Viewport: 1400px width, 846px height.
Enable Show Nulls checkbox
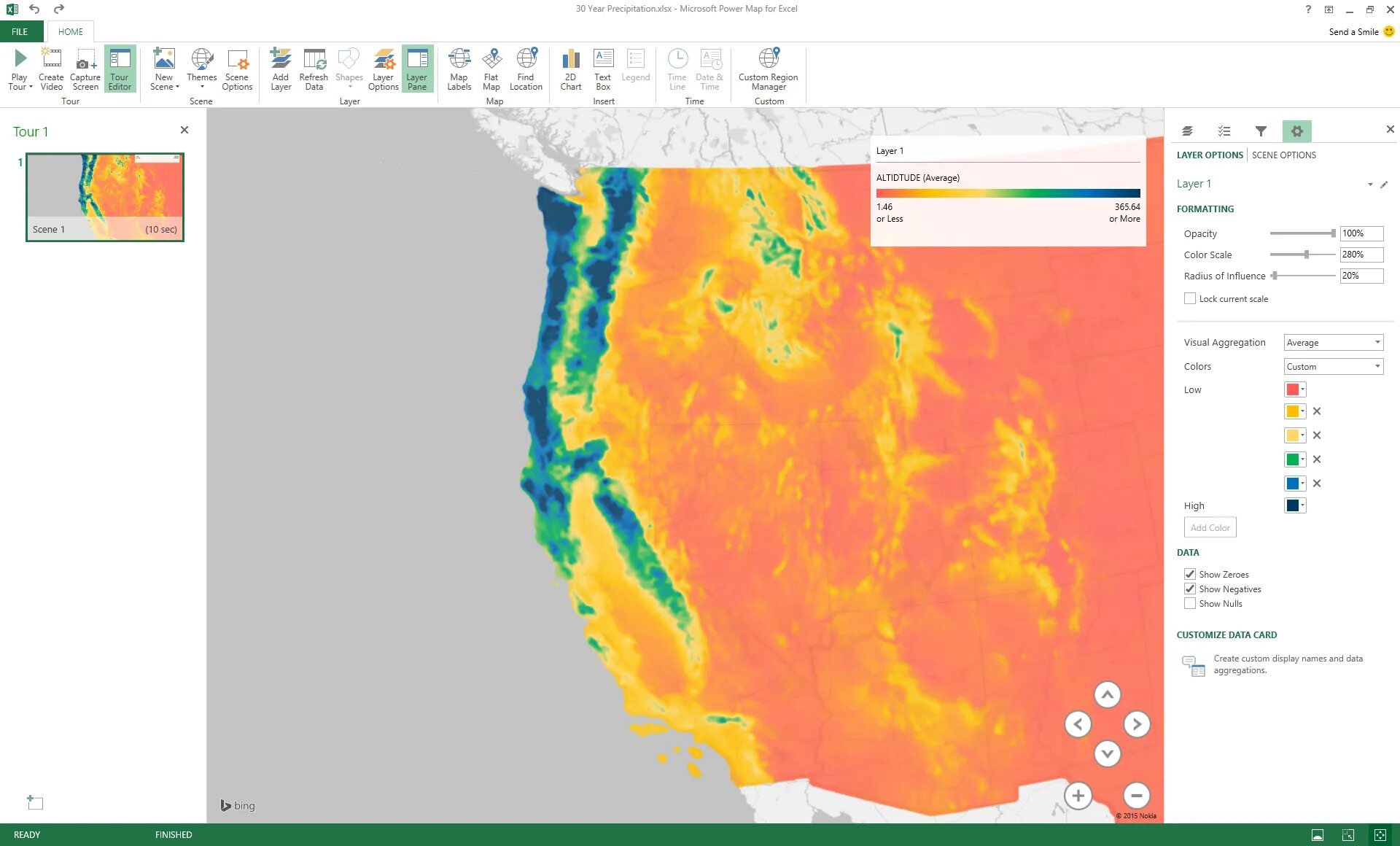1190,603
